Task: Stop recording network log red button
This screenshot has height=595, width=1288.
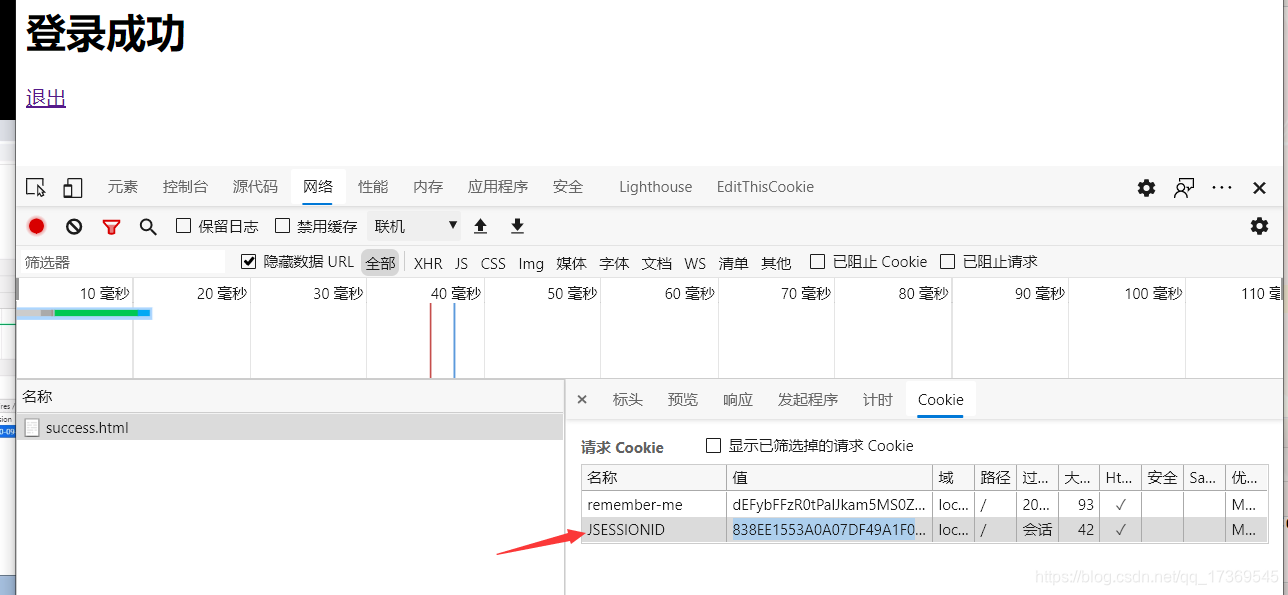Action: point(37,226)
